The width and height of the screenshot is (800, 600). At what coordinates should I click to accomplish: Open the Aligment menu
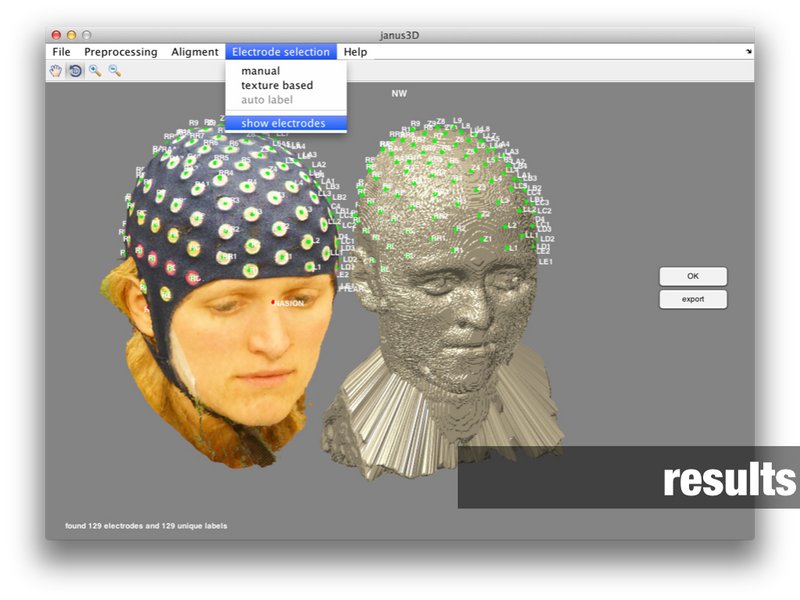click(x=194, y=52)
